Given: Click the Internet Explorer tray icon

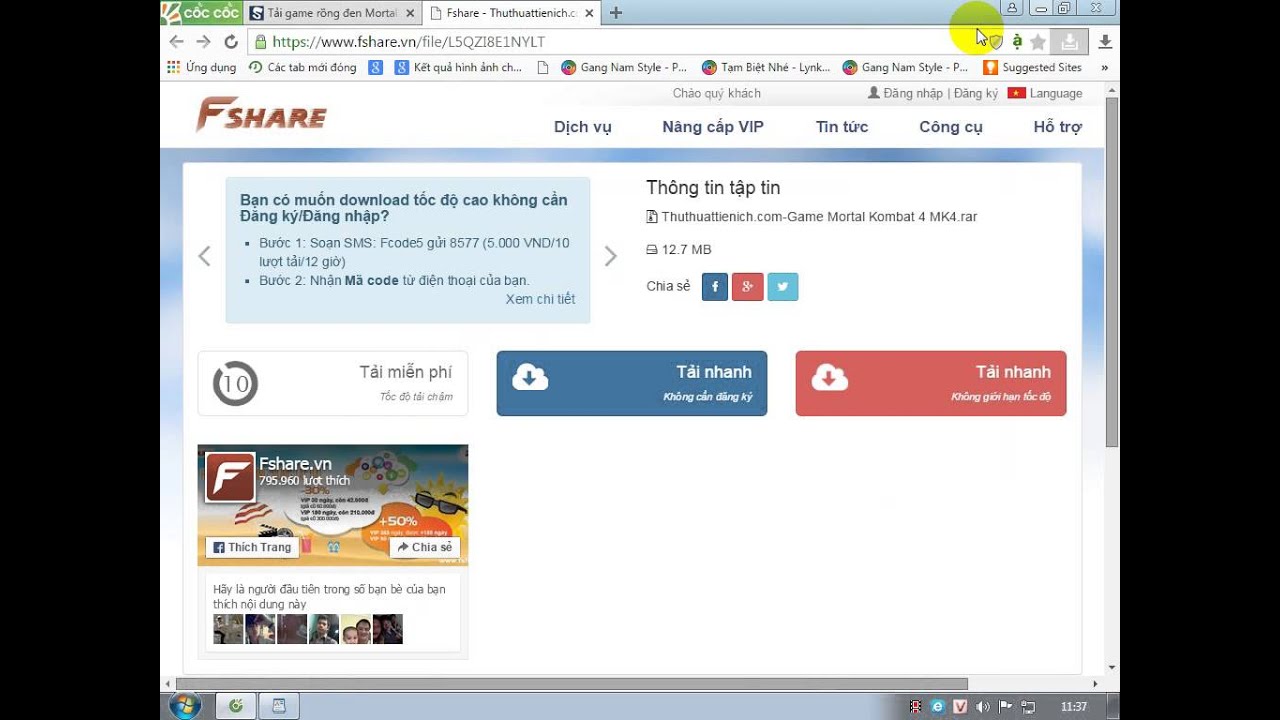Looking at the screenshot, I should point(938,707).
